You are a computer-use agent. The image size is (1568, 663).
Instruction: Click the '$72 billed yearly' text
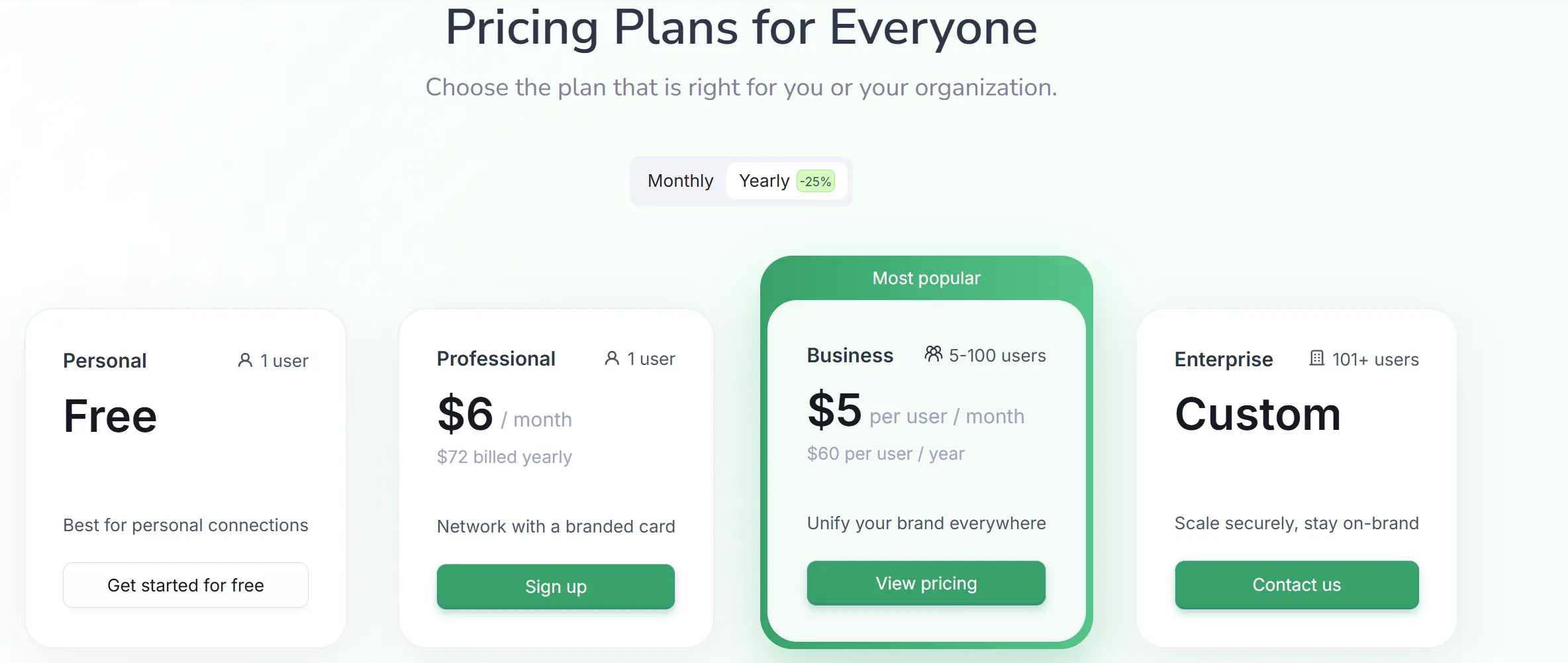pos(504,456)
